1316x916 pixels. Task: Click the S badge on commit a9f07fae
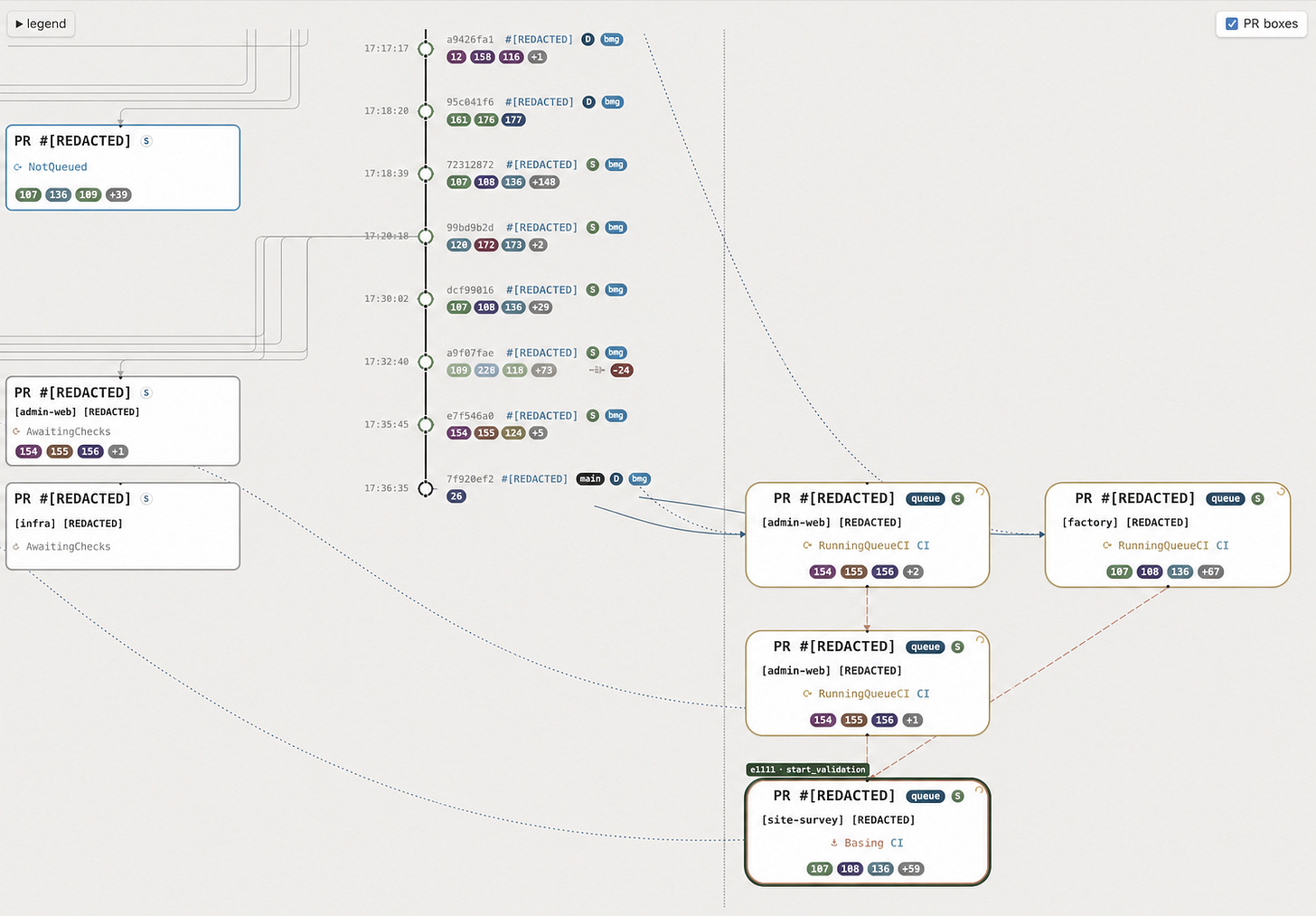coord(593,353)
